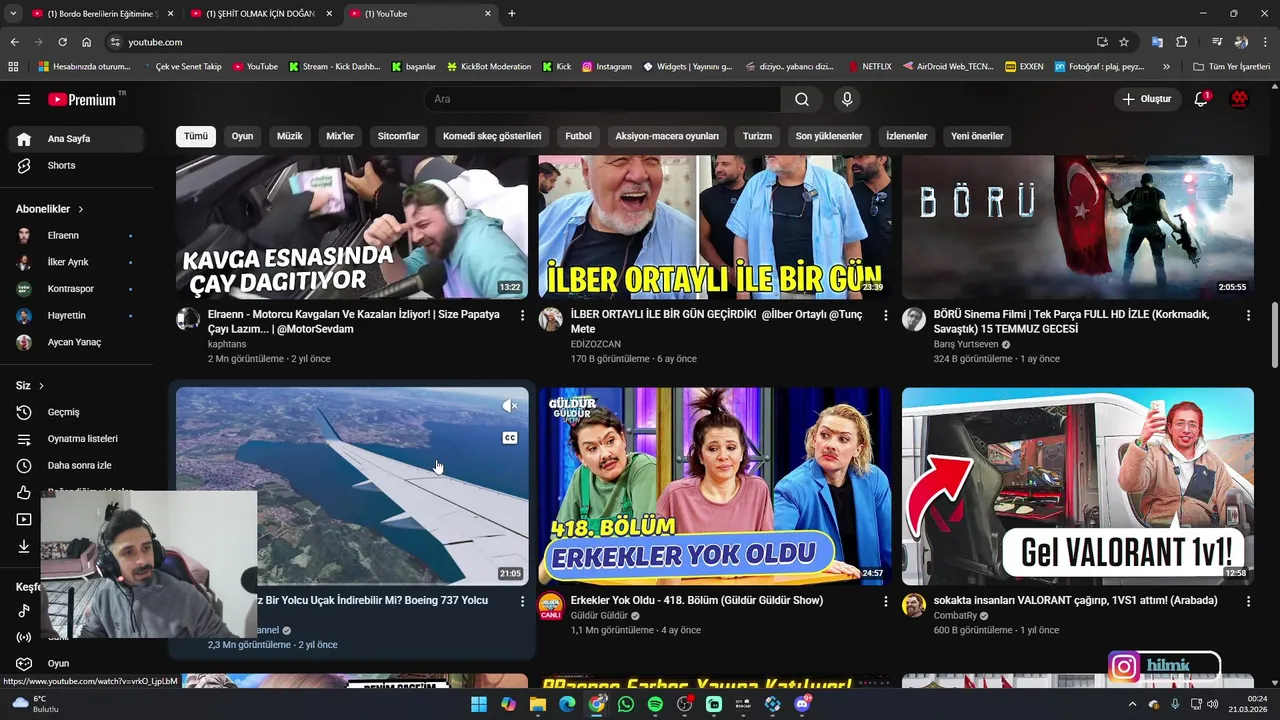The width and height of the screenshot is (1280, 720).
Task: Show more bookmarks with double chevron
Action: [1166, 66]
